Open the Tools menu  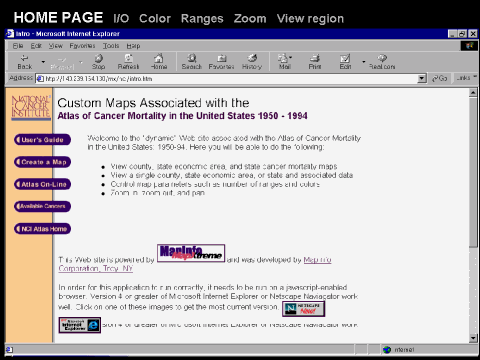click(x=111, y=46)
